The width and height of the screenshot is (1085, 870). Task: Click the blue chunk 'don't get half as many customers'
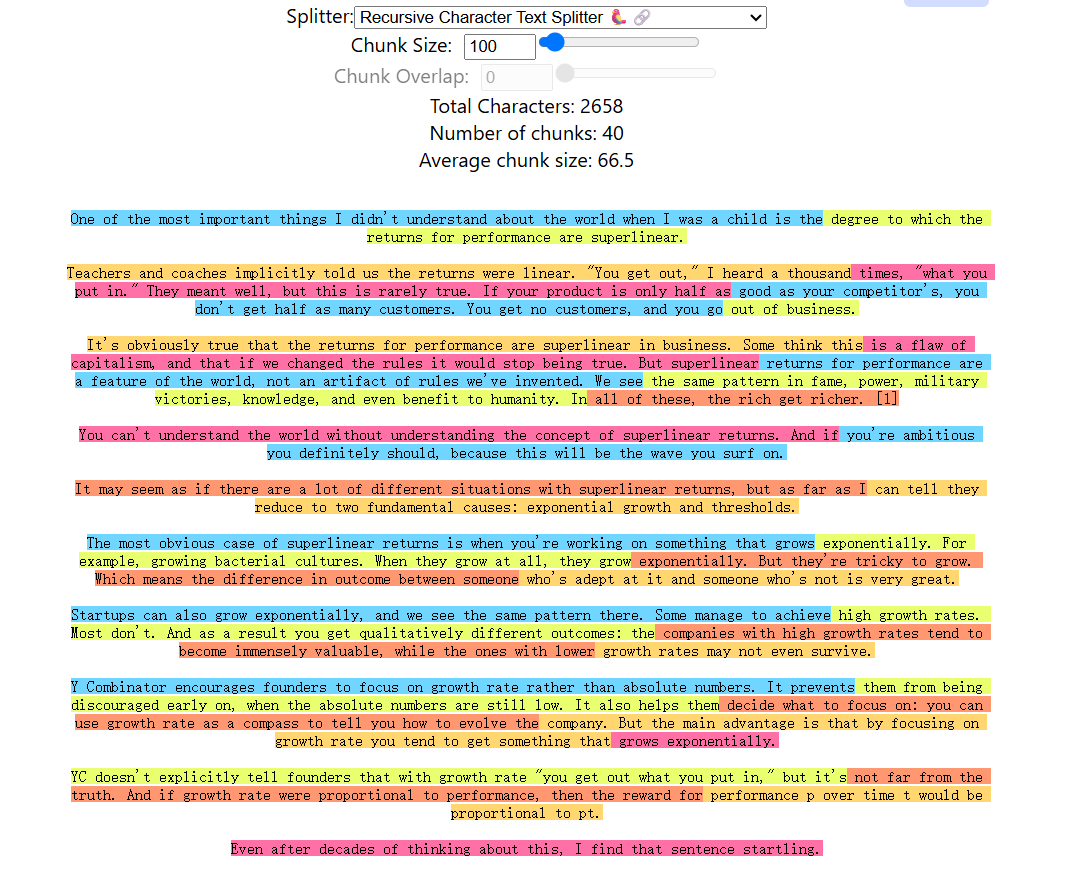(459, 309)
